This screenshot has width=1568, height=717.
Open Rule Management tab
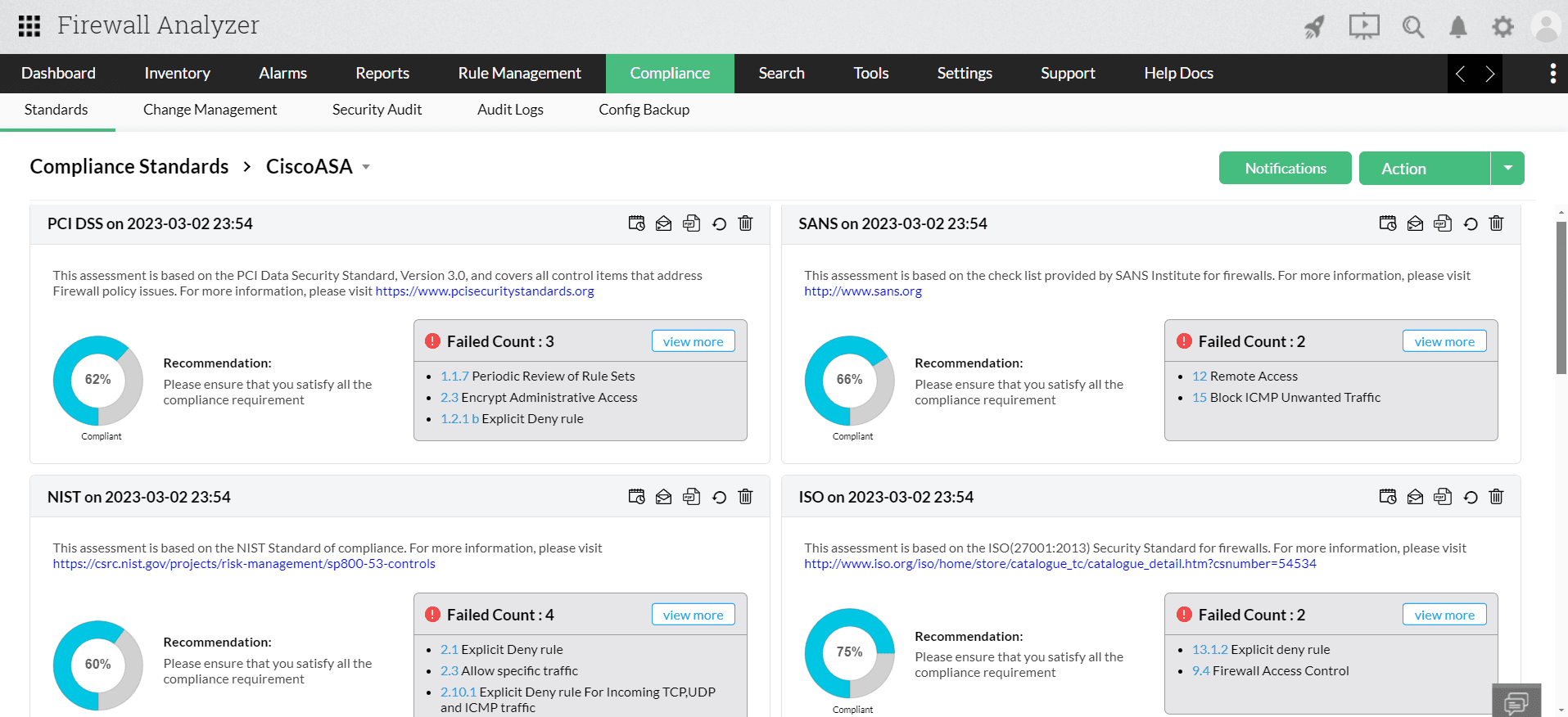(x=519, y=74)
